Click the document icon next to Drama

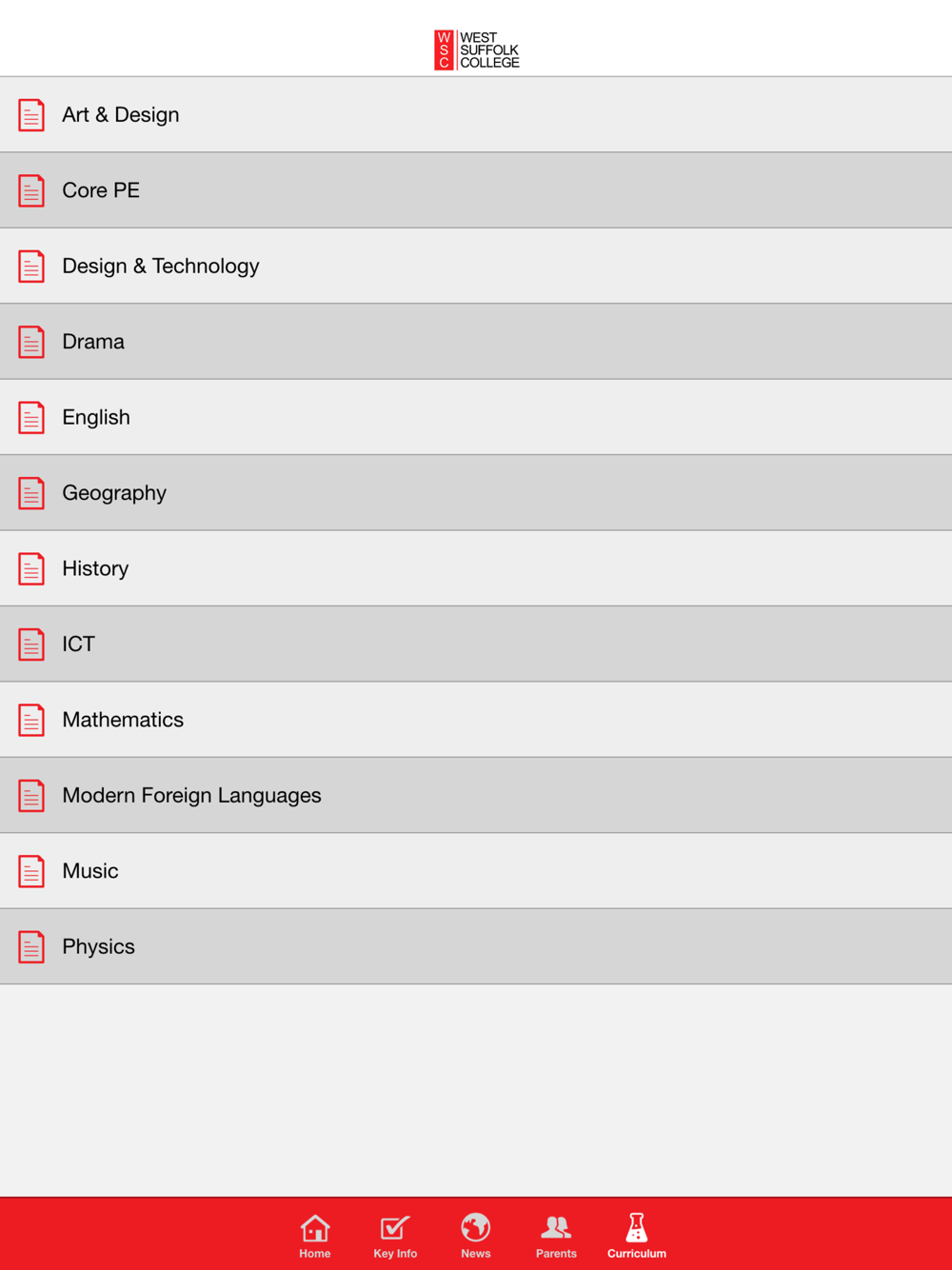pos(31,342)
